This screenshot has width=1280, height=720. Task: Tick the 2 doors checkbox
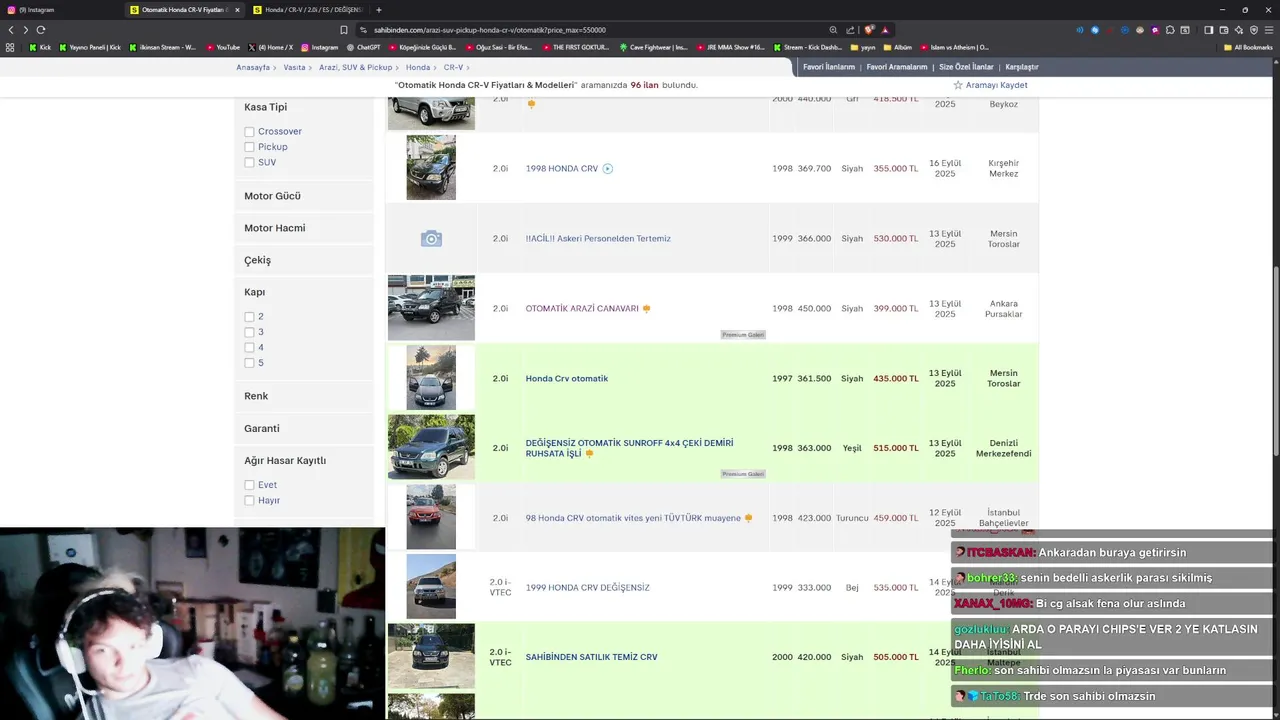tap(249, 317)
